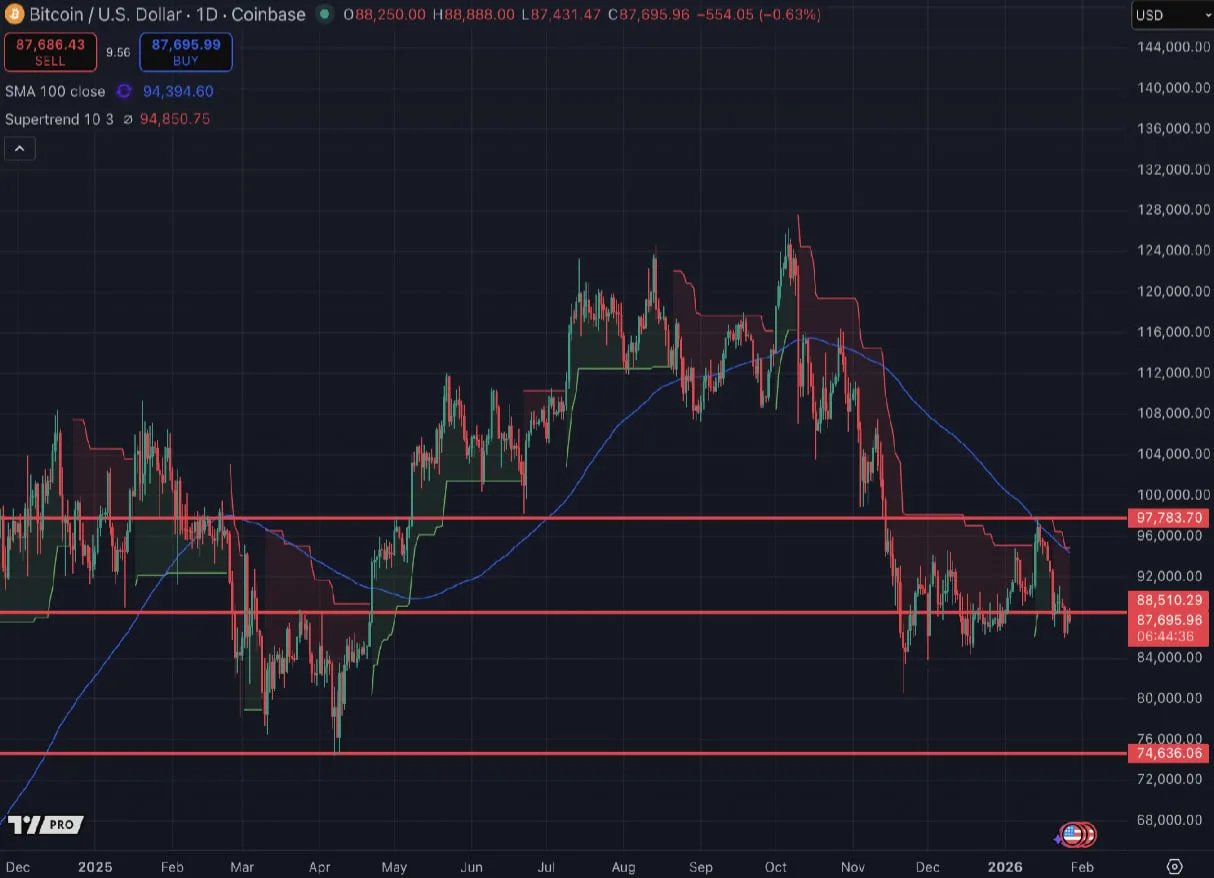Click the 9.56 spread value
Screen dimensions: 1214x878
coord(118,52)
